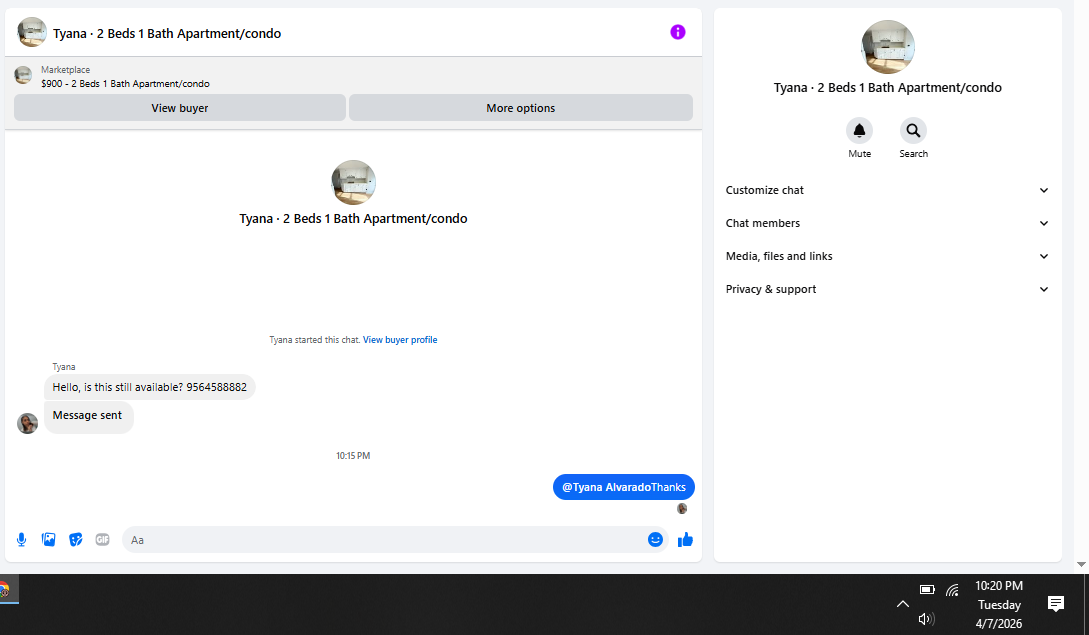Click the '$900 - 2 Beds 1 Bath Apartment/condo' listing text
Viewport: 1089px width, 635px height.
pyautogui.click(x=125, y=83)
